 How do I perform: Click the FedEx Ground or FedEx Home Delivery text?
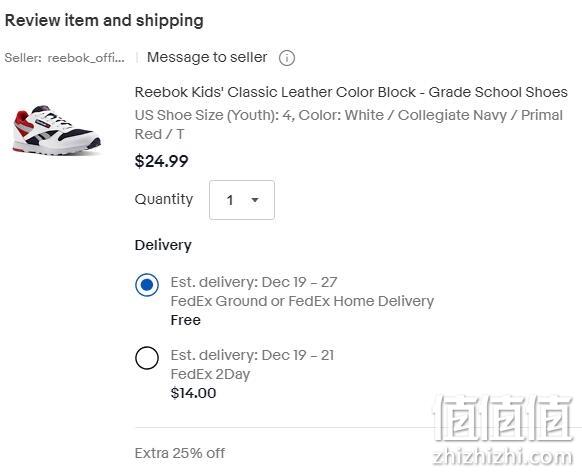pos(302,301)
